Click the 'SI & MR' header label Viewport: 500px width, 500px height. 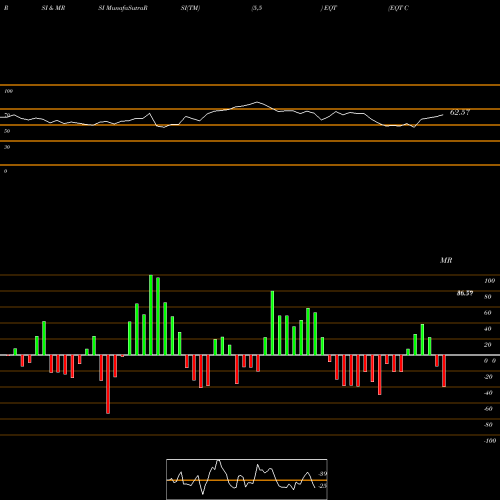click(x=53, y=8)
